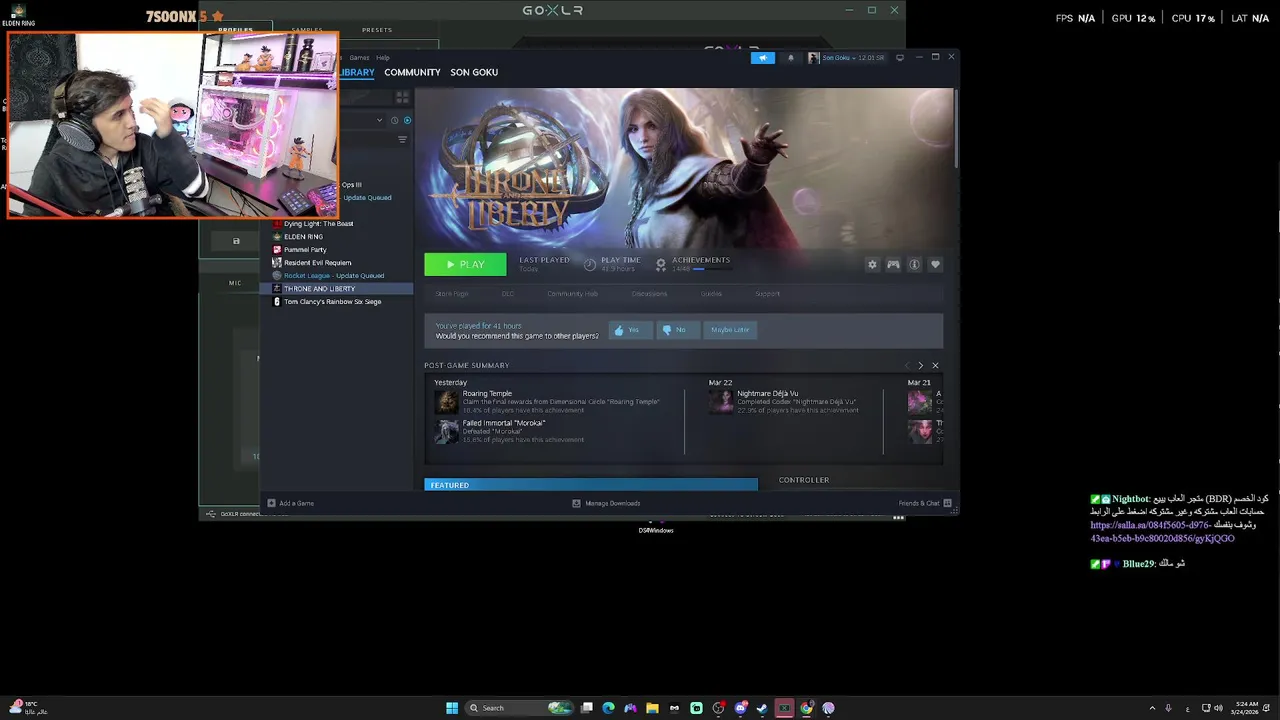Open the Store Page link
1280x720 pixels.
tap(452, 294)
